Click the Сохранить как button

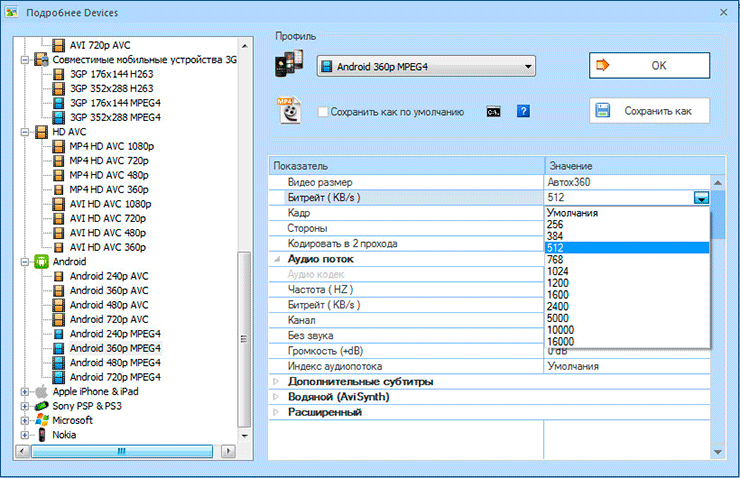649,111
